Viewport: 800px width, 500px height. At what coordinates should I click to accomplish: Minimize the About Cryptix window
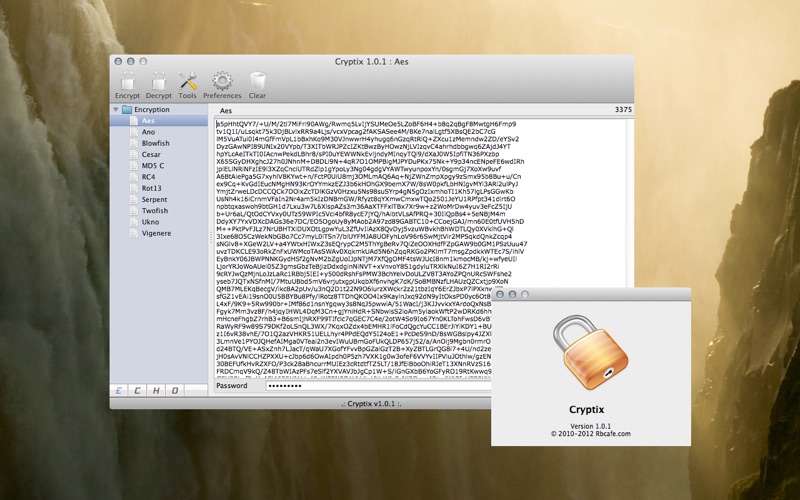[x=512, y=294]
